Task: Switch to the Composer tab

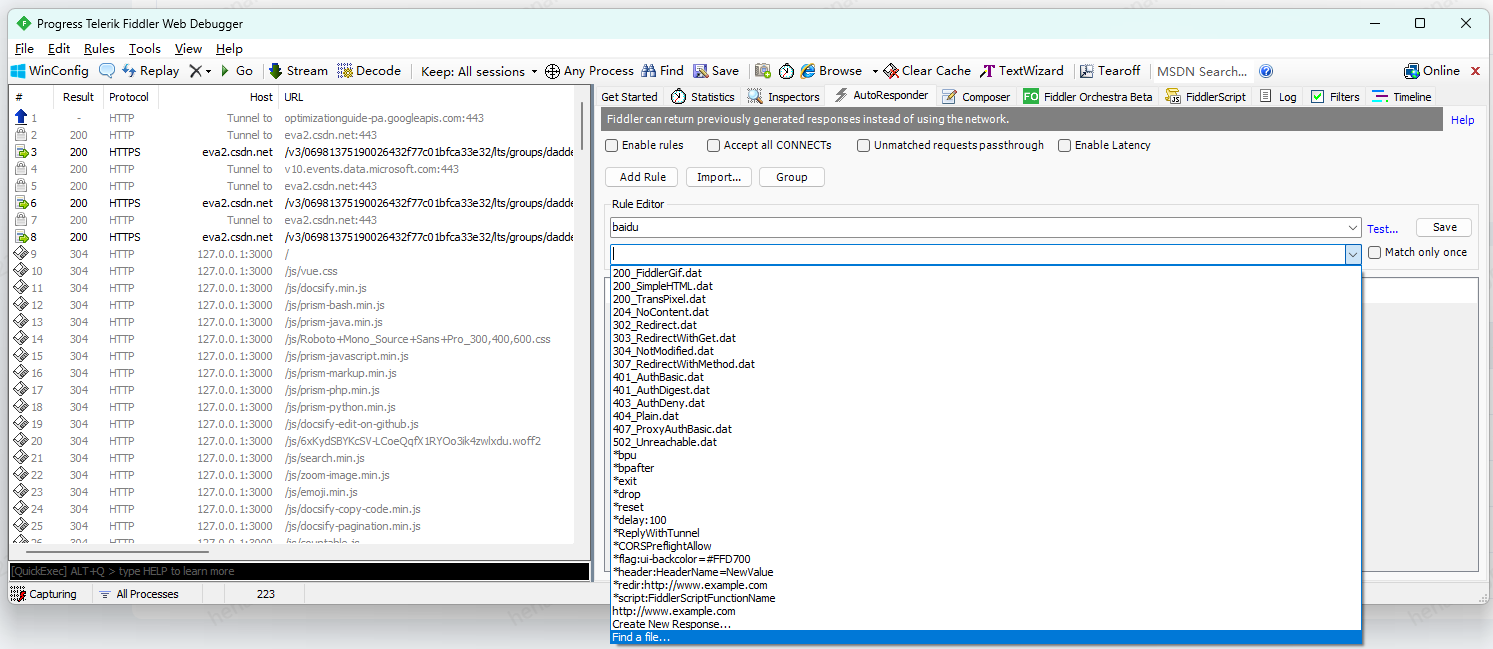Action: (x=975, y=97)
